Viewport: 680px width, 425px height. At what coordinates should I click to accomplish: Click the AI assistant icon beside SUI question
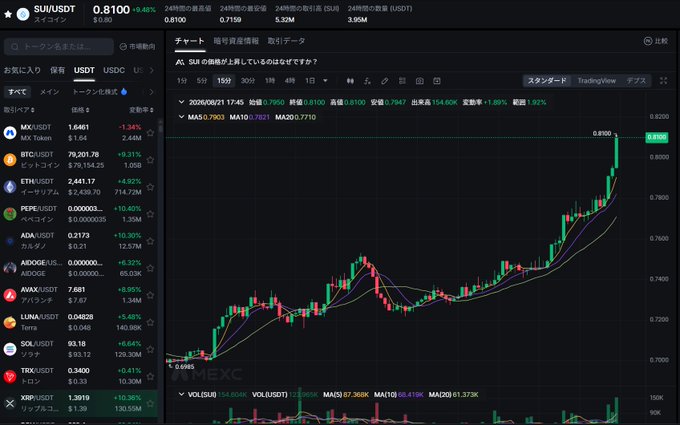point(180,62)
